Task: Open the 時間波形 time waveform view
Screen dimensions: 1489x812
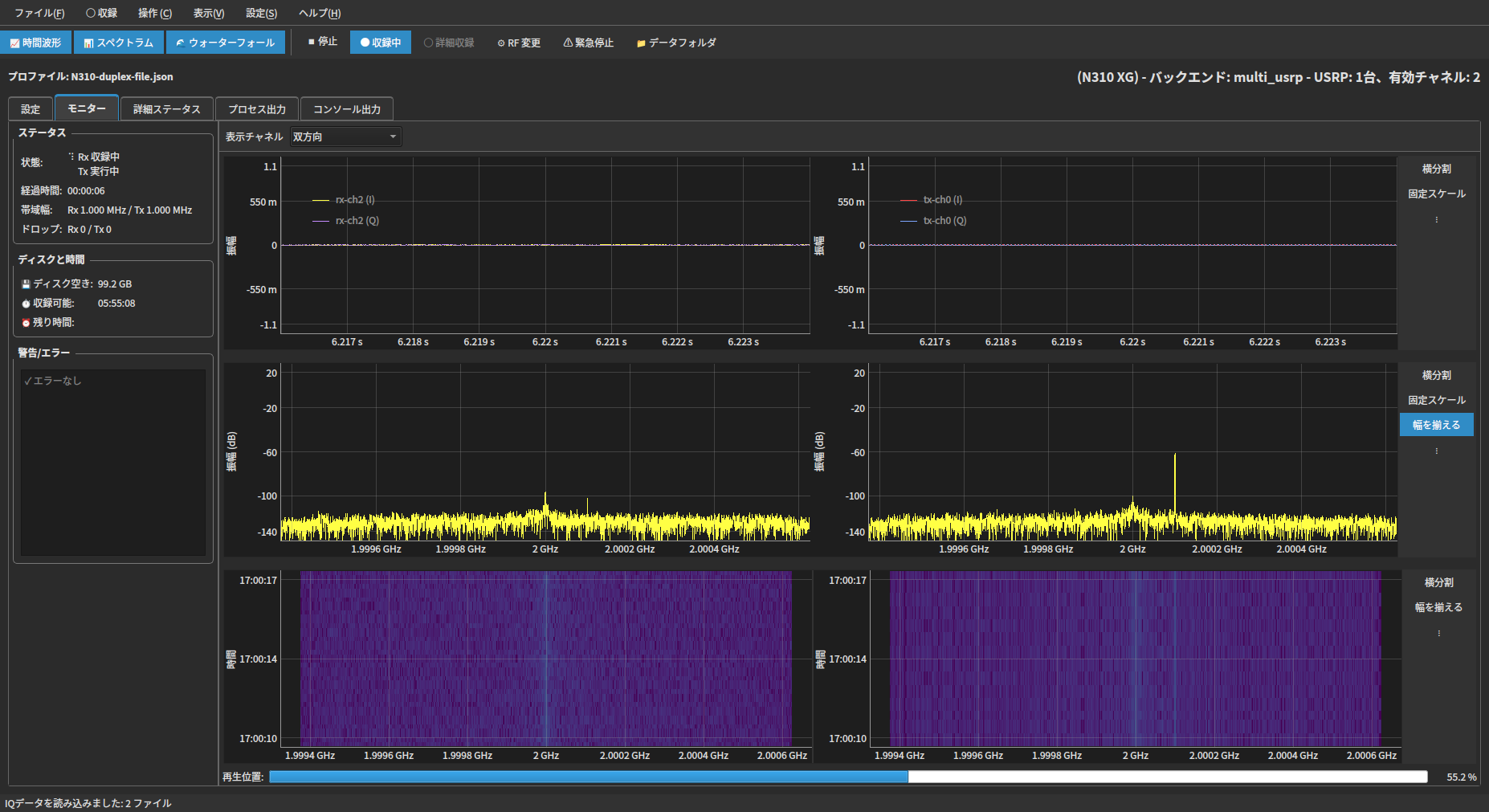Action: 36,43
